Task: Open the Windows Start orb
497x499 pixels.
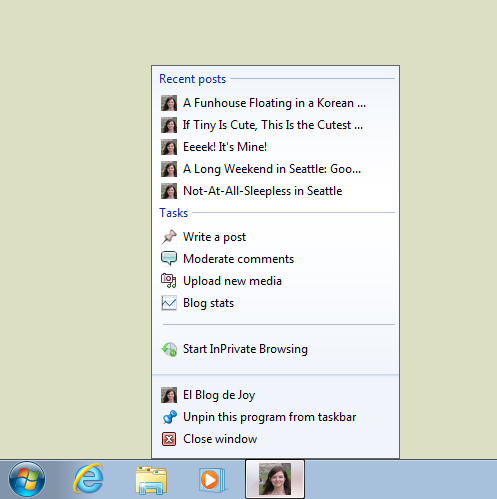Action: [27, 480]
